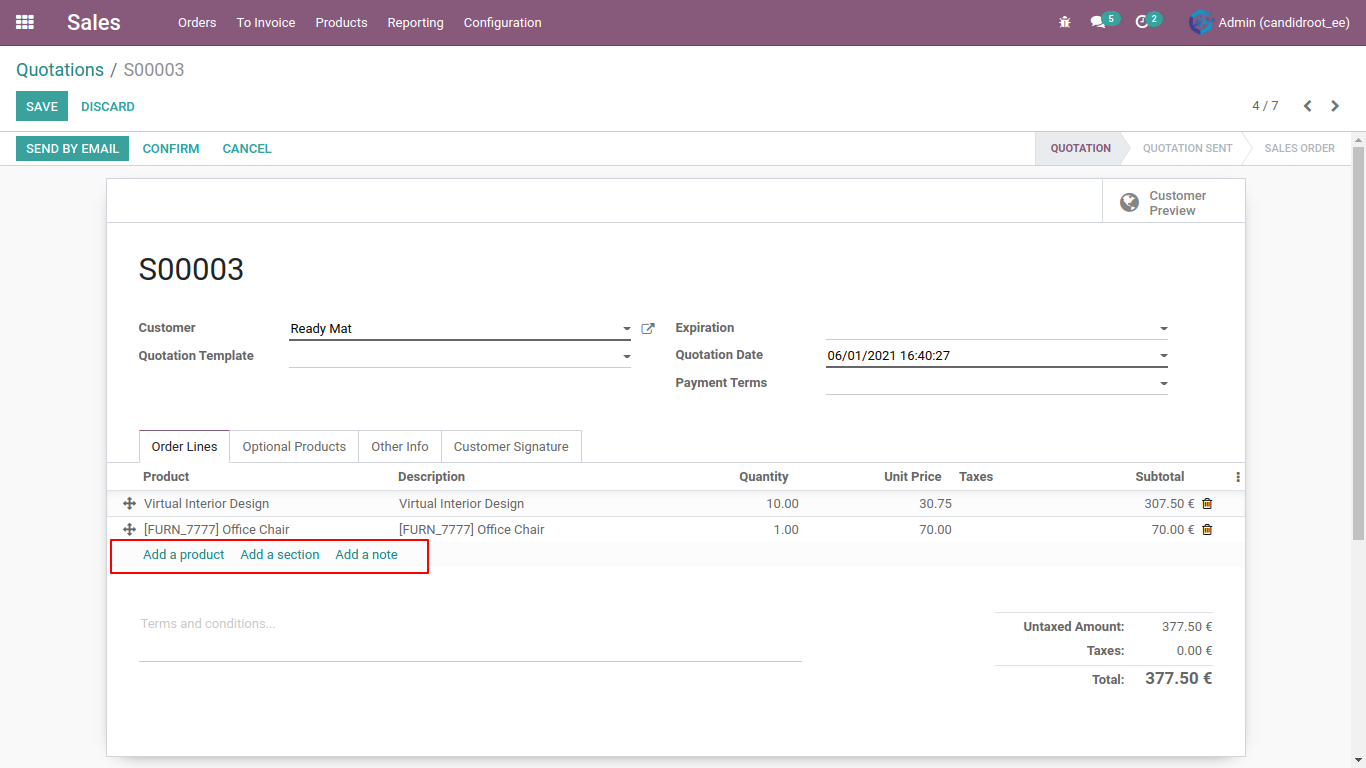
Task: Click SEND BY EMAIL button
Action: tap(72, 148)
